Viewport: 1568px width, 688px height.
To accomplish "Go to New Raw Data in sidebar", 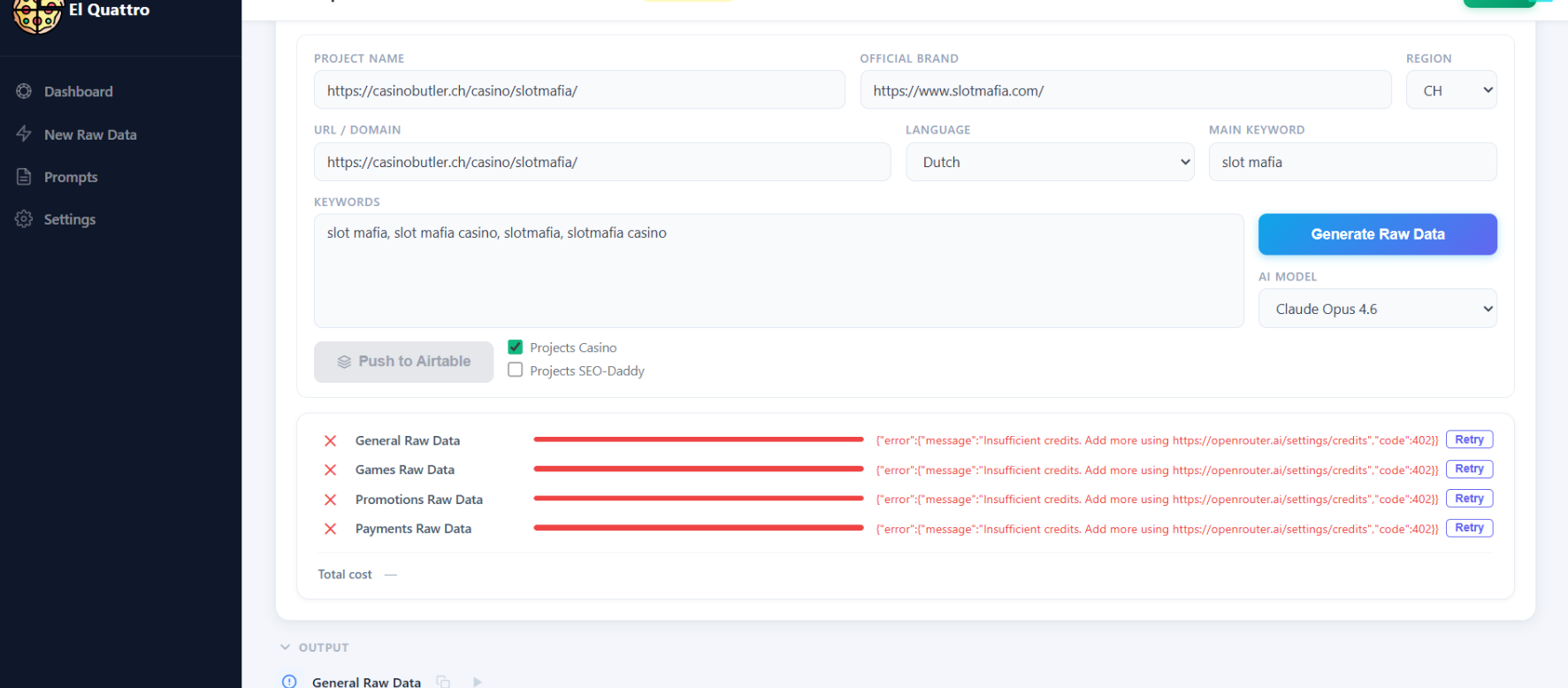I will click(x=90, y=134).
